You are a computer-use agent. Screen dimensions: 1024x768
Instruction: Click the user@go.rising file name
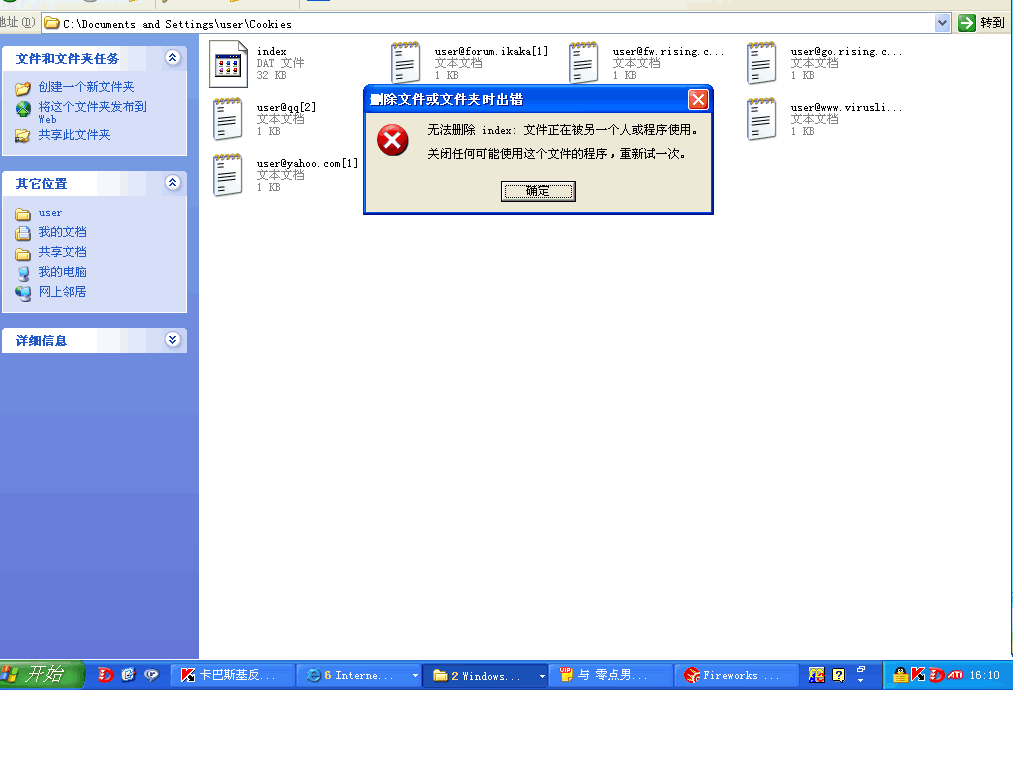[846, 51]
